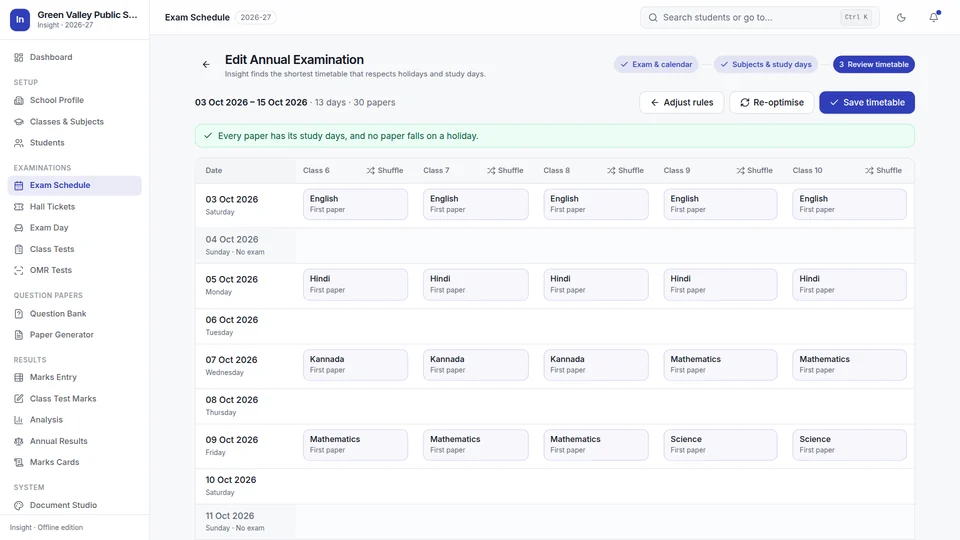960x540 pixels.
Task: Open Marks Entry menu item
Action: (75, 377)
